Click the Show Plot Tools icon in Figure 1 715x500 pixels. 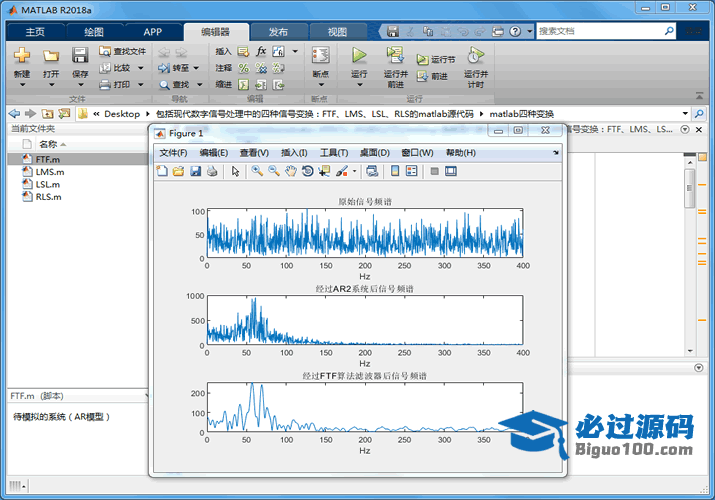[x=451, y=171]
